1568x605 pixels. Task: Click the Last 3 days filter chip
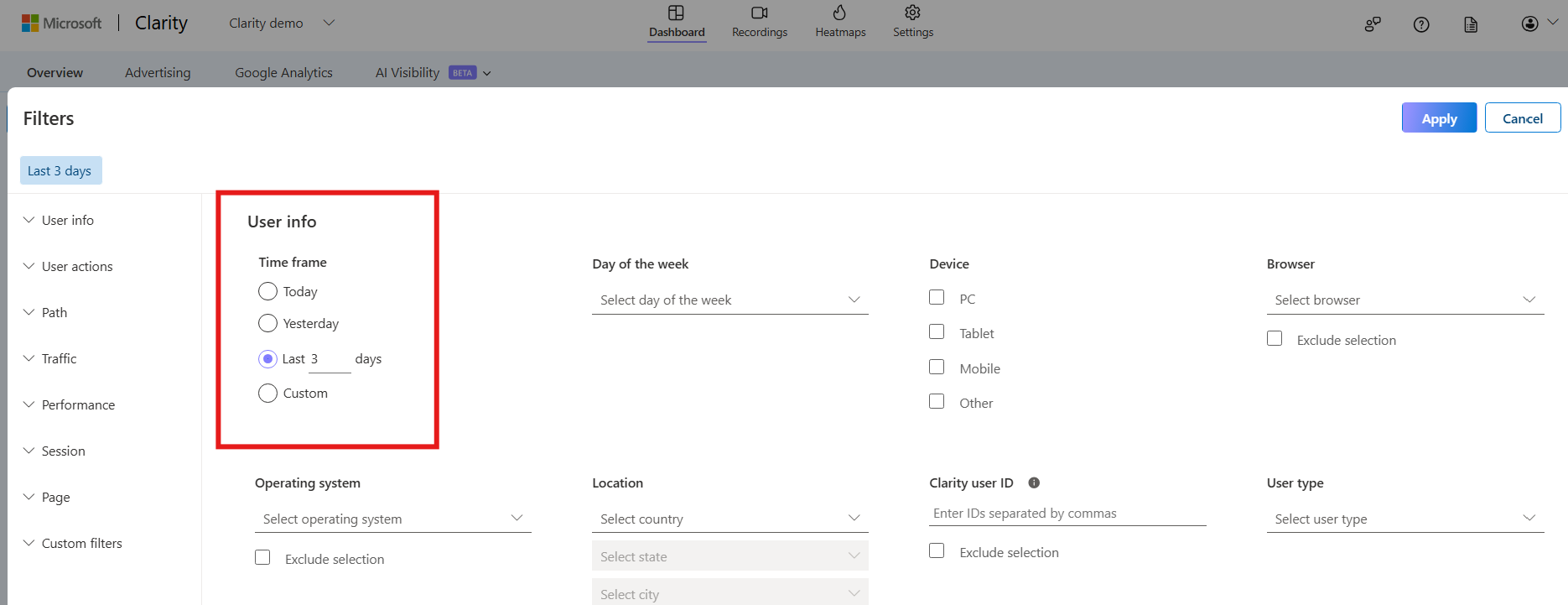pos(60,170)
